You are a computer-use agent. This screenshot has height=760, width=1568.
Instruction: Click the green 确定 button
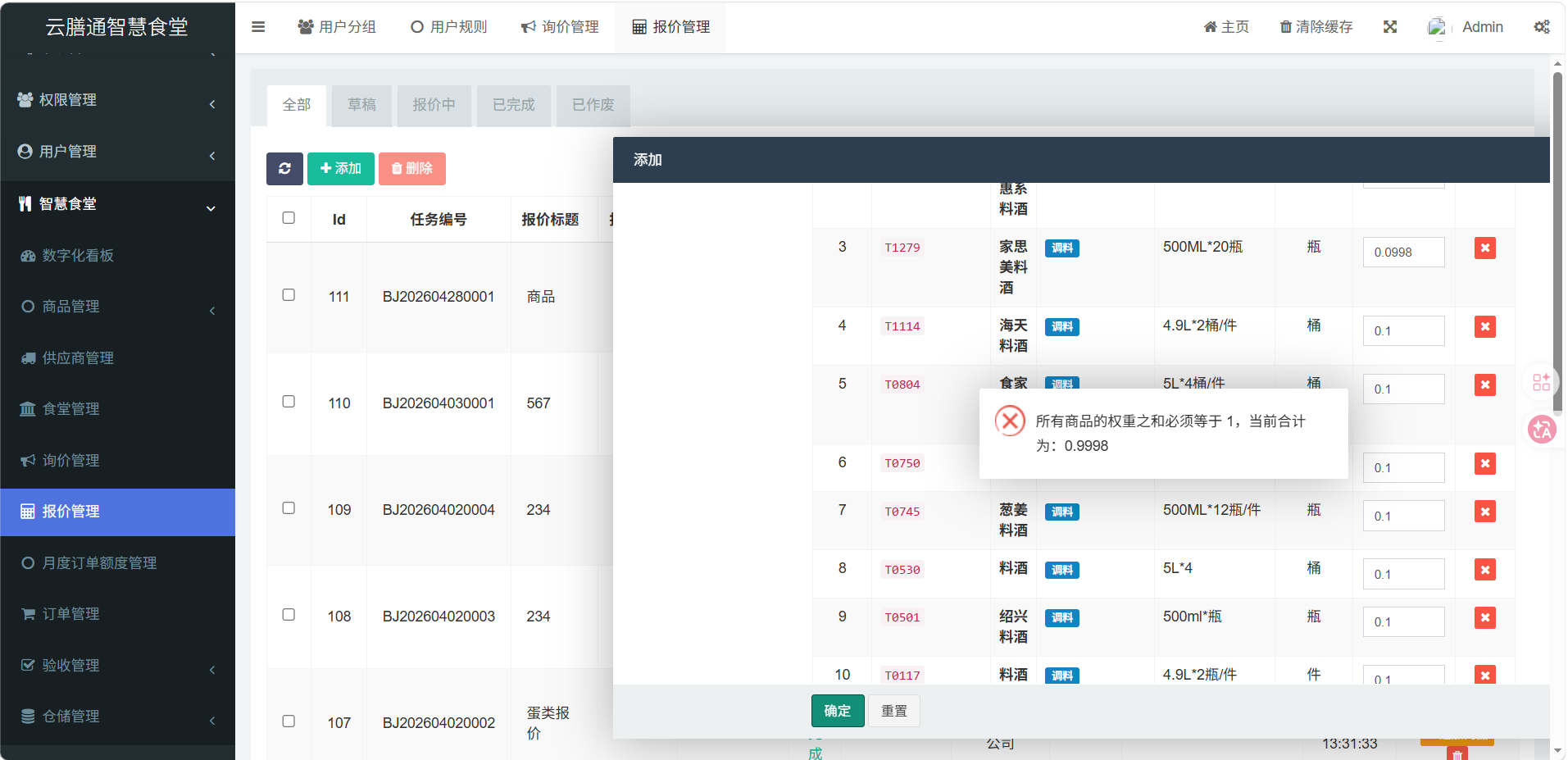837,711
